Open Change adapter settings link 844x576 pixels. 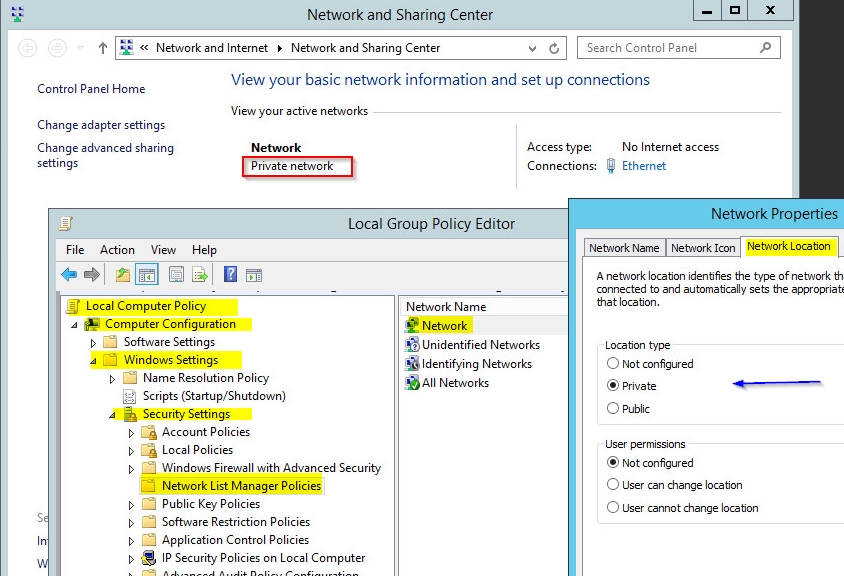101,125
